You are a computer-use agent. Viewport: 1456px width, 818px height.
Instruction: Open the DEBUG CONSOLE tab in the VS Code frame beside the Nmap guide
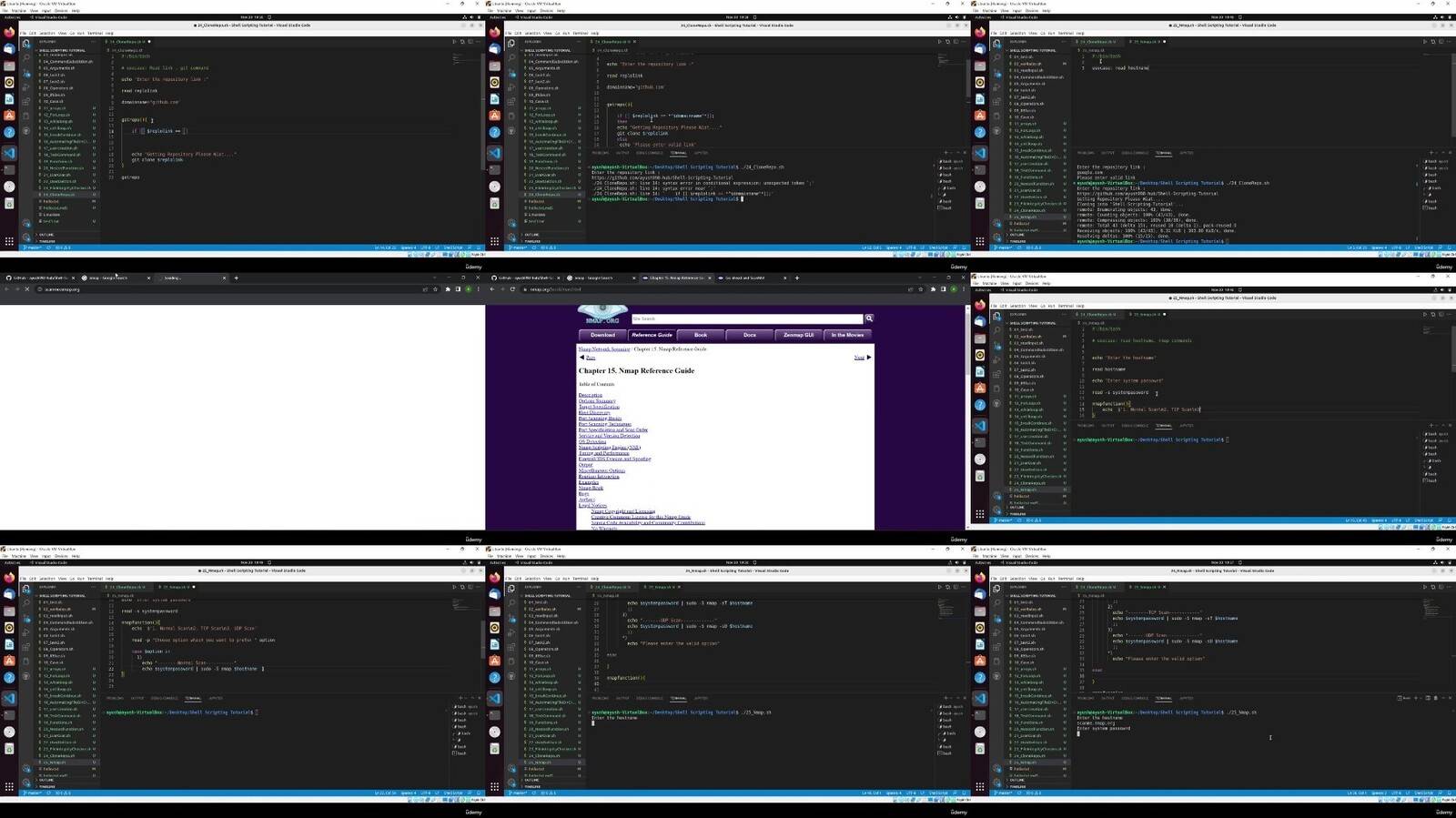[1135, 425]
